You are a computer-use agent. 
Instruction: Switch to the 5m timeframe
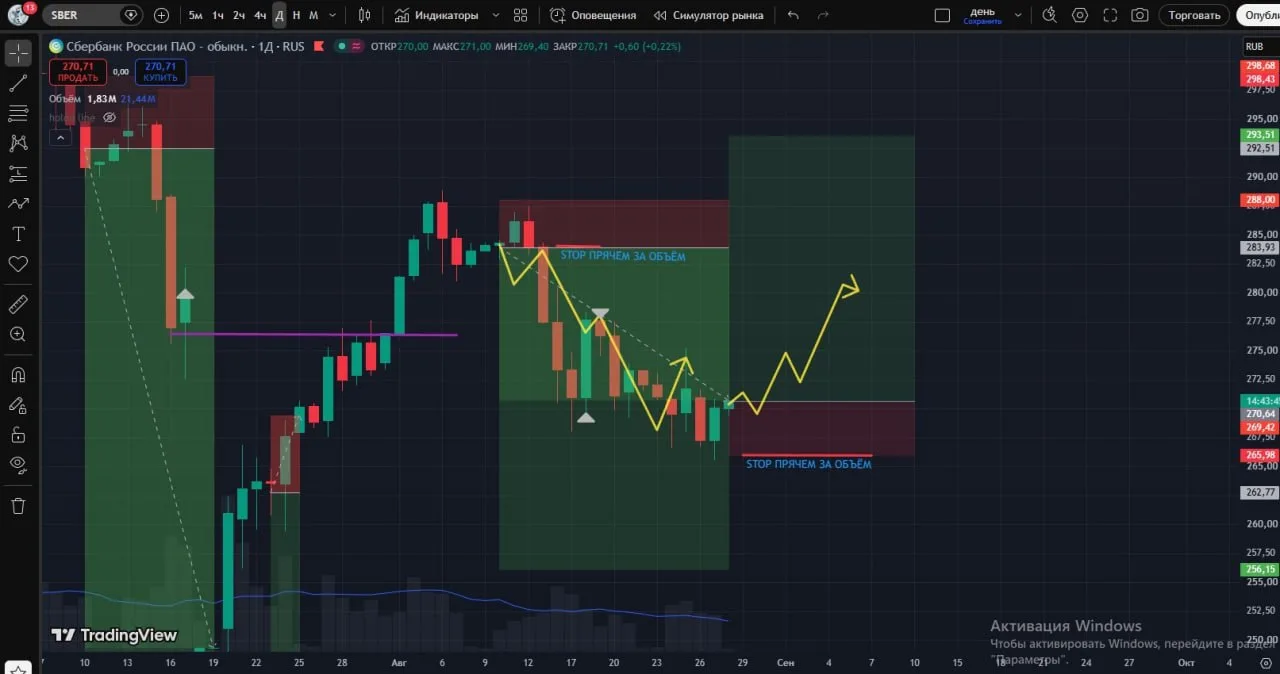195,15
